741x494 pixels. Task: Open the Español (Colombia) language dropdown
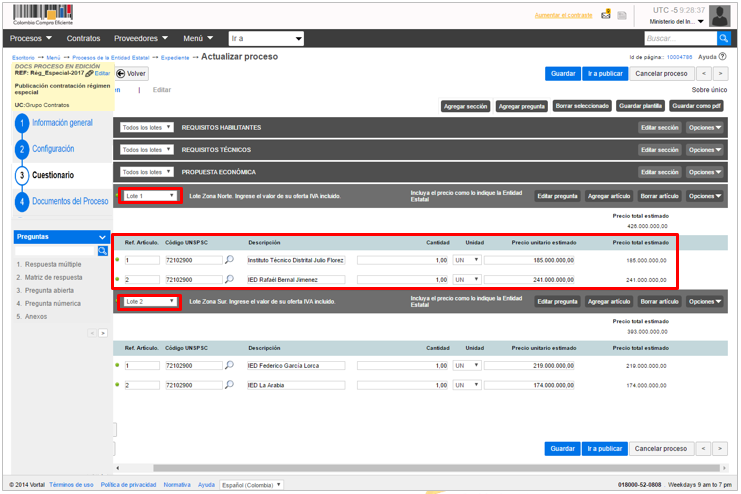pyautogui.click(x=252, y=485)
